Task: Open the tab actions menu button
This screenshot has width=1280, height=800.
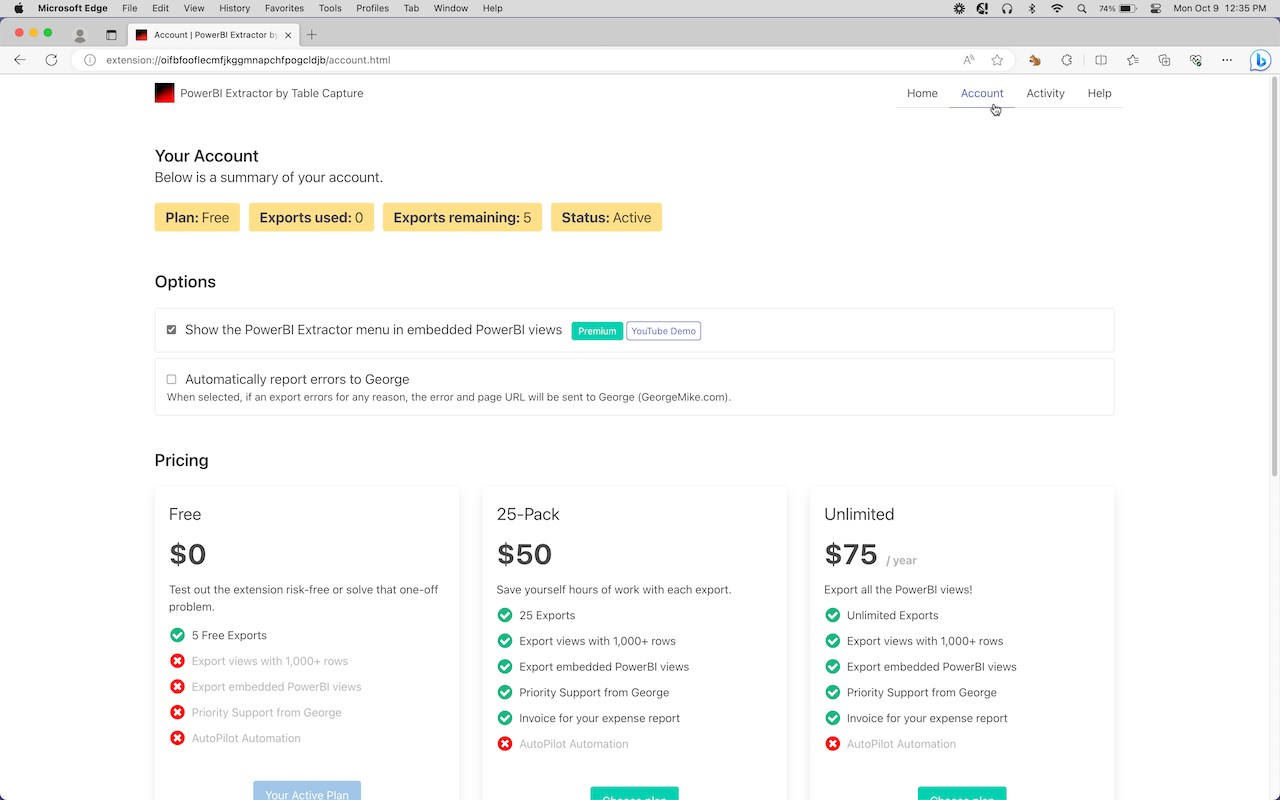Action: [111, 35]
